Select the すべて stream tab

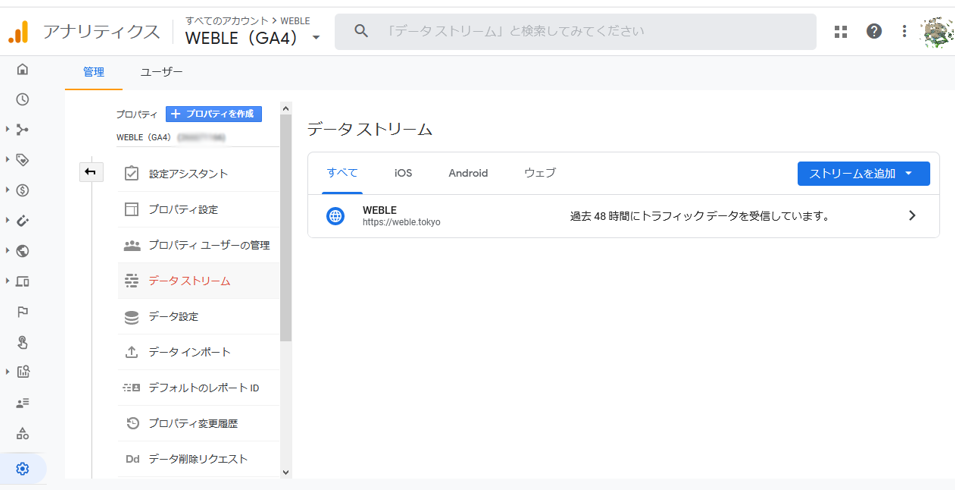(342, 173)
